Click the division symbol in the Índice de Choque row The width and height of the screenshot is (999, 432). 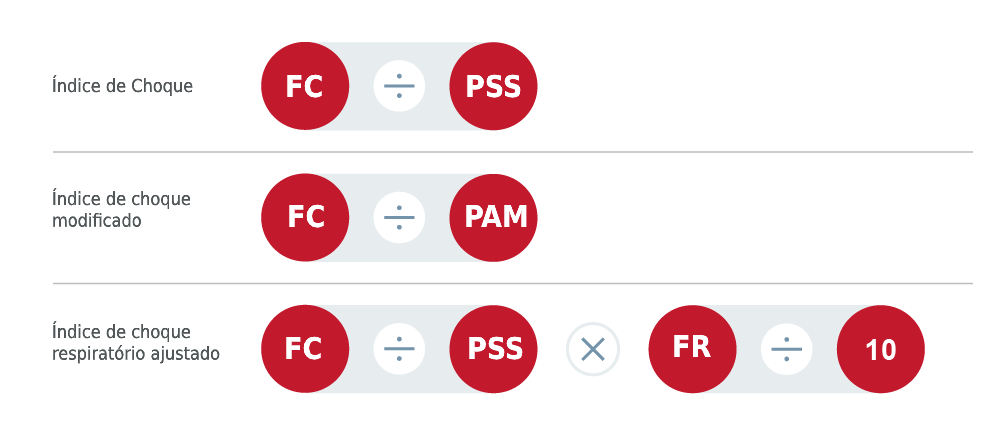pos(399,86)
